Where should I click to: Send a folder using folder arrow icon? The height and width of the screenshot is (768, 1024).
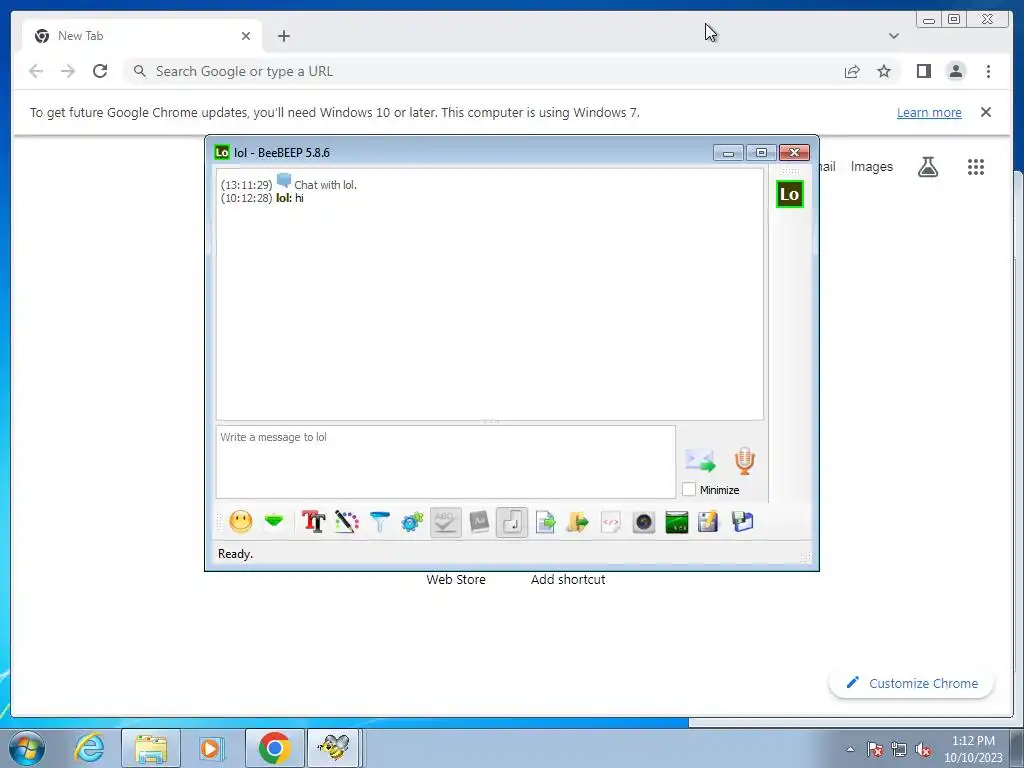tap(577, 522)
